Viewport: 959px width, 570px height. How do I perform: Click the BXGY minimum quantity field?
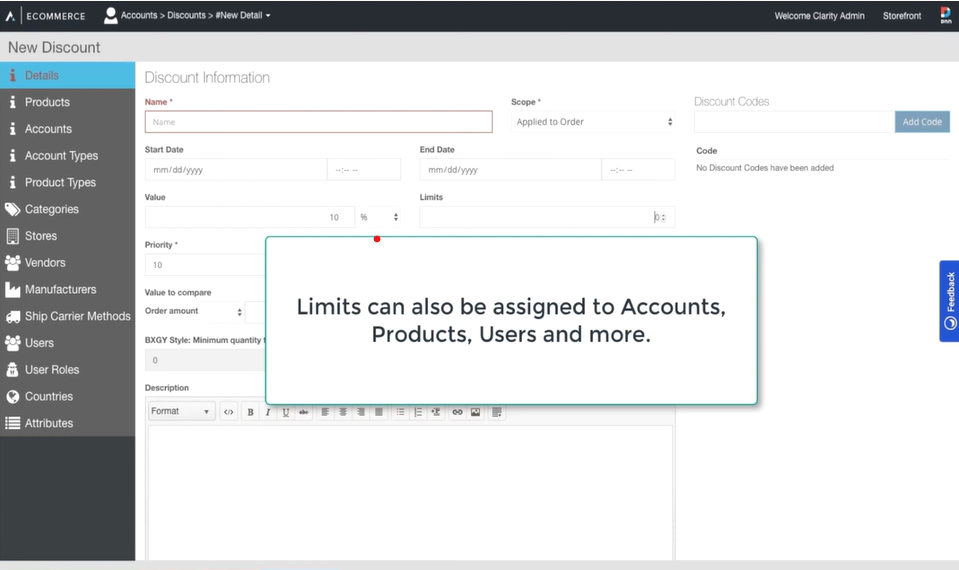pyautogui.click(x=205, y=360)
